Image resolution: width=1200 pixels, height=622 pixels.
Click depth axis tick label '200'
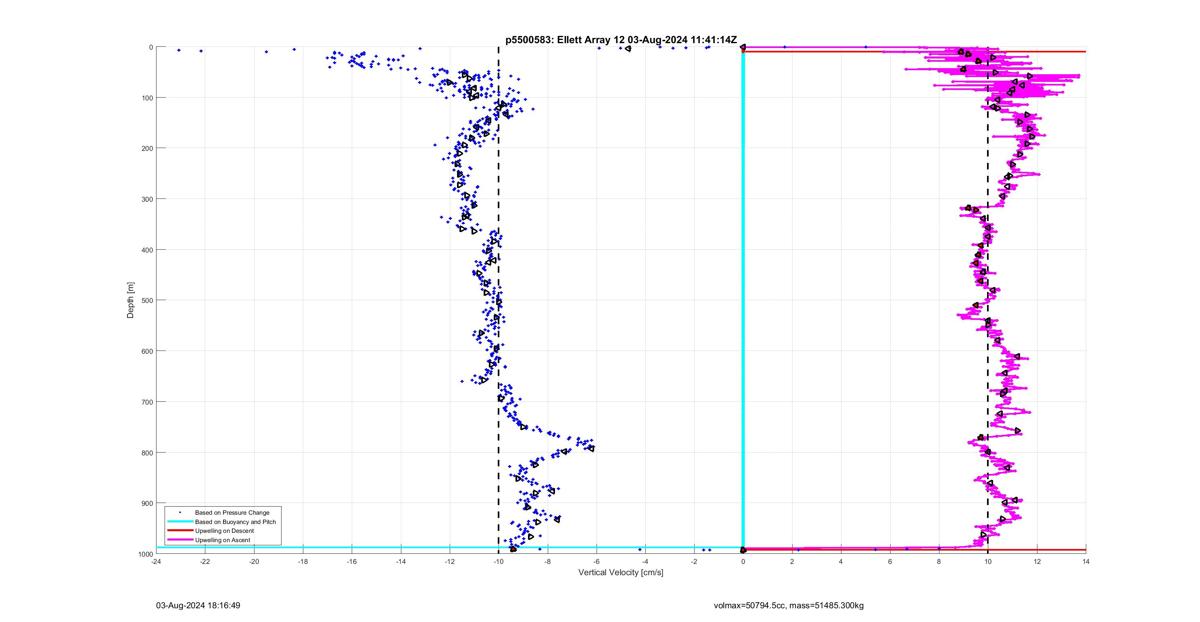point(145,148)
